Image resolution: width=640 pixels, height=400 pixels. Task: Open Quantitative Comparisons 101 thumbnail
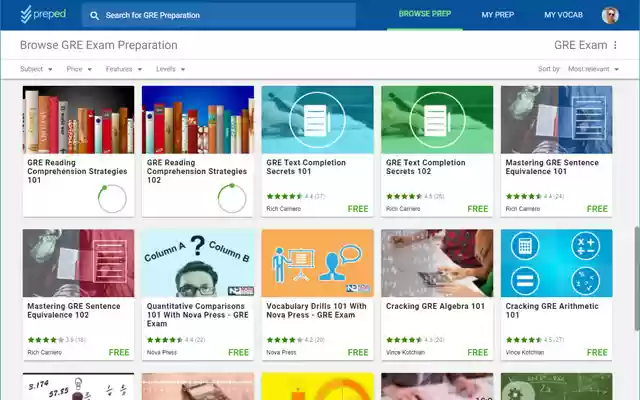(198, 263)
